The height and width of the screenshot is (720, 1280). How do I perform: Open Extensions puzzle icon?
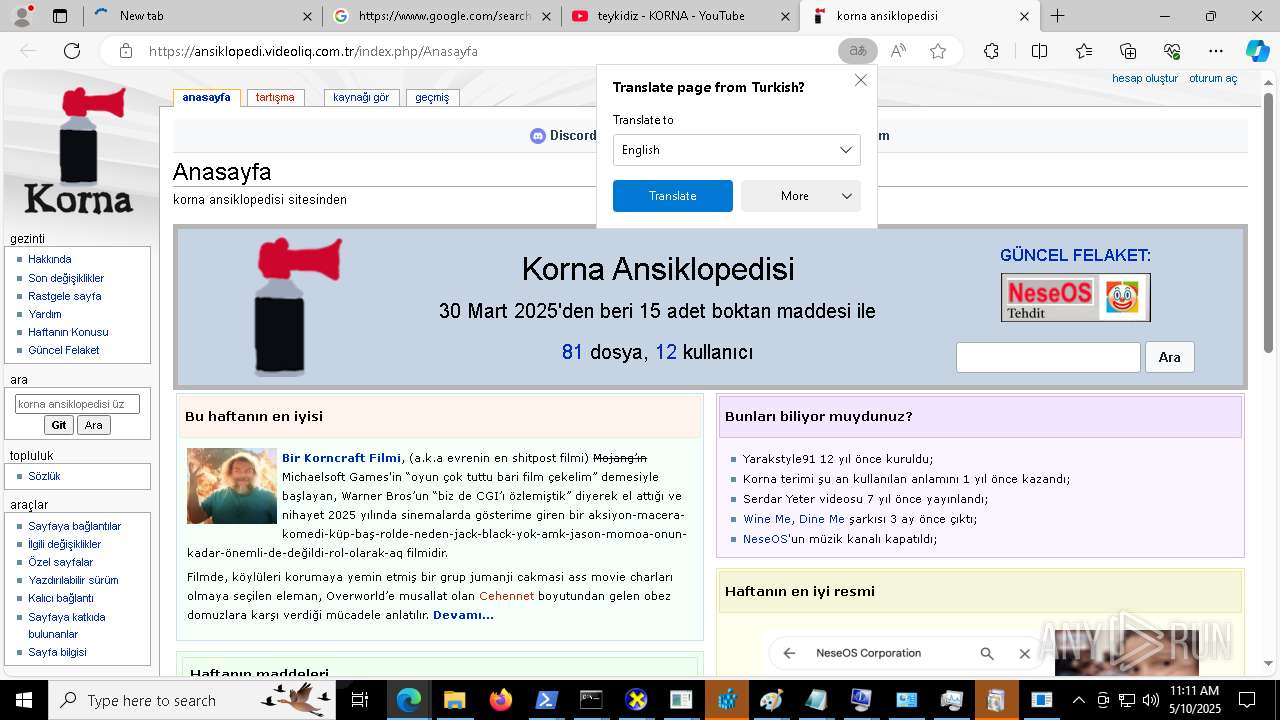(x=991, y=51)
